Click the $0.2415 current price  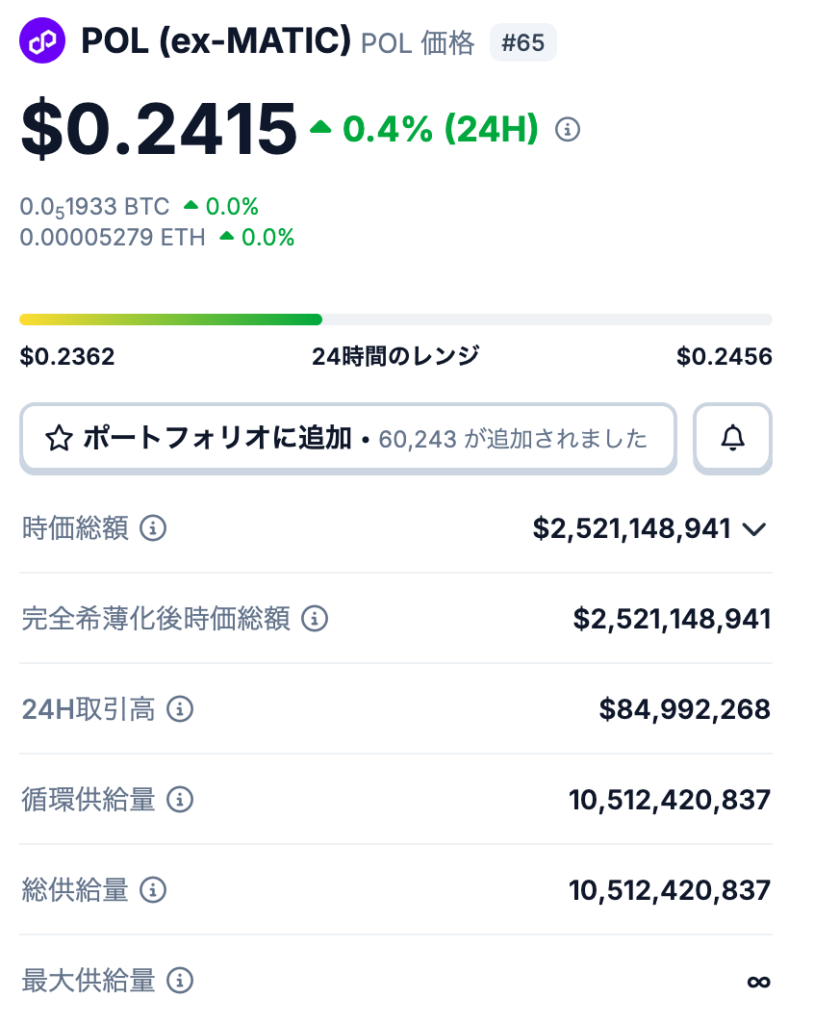pos(159,130)
